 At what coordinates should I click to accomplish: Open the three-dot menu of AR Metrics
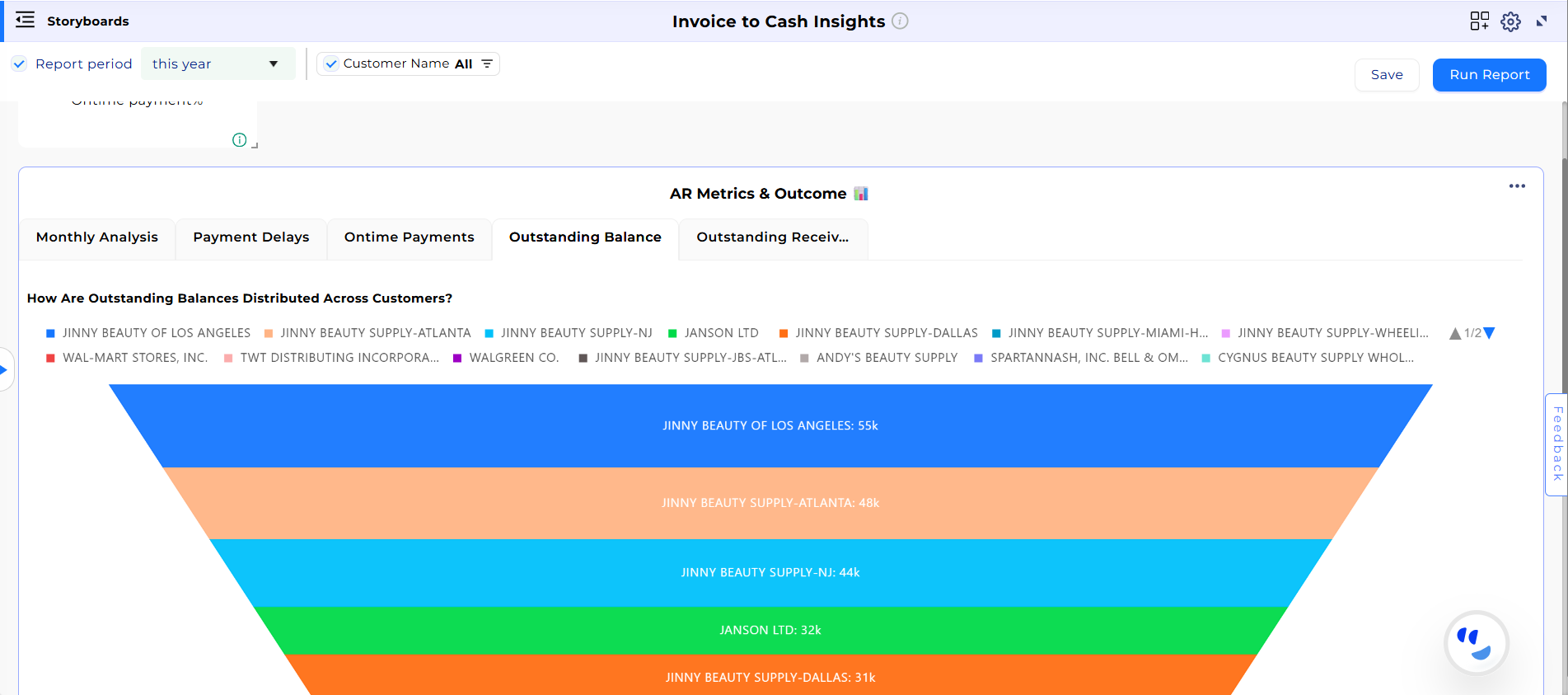1517,186
